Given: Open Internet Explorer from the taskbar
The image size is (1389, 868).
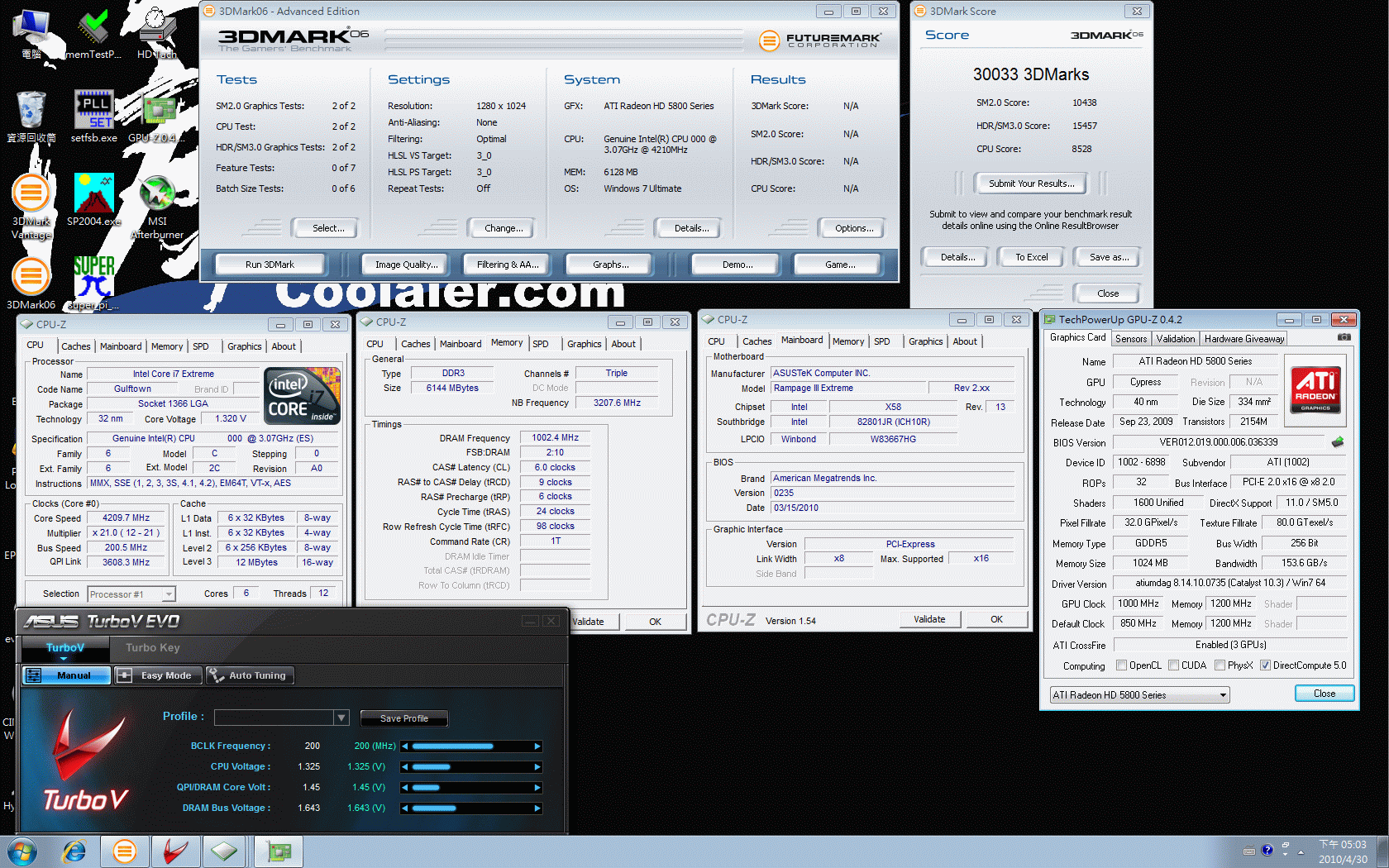Looking at the screenshot, I should (x=74, y=851).
